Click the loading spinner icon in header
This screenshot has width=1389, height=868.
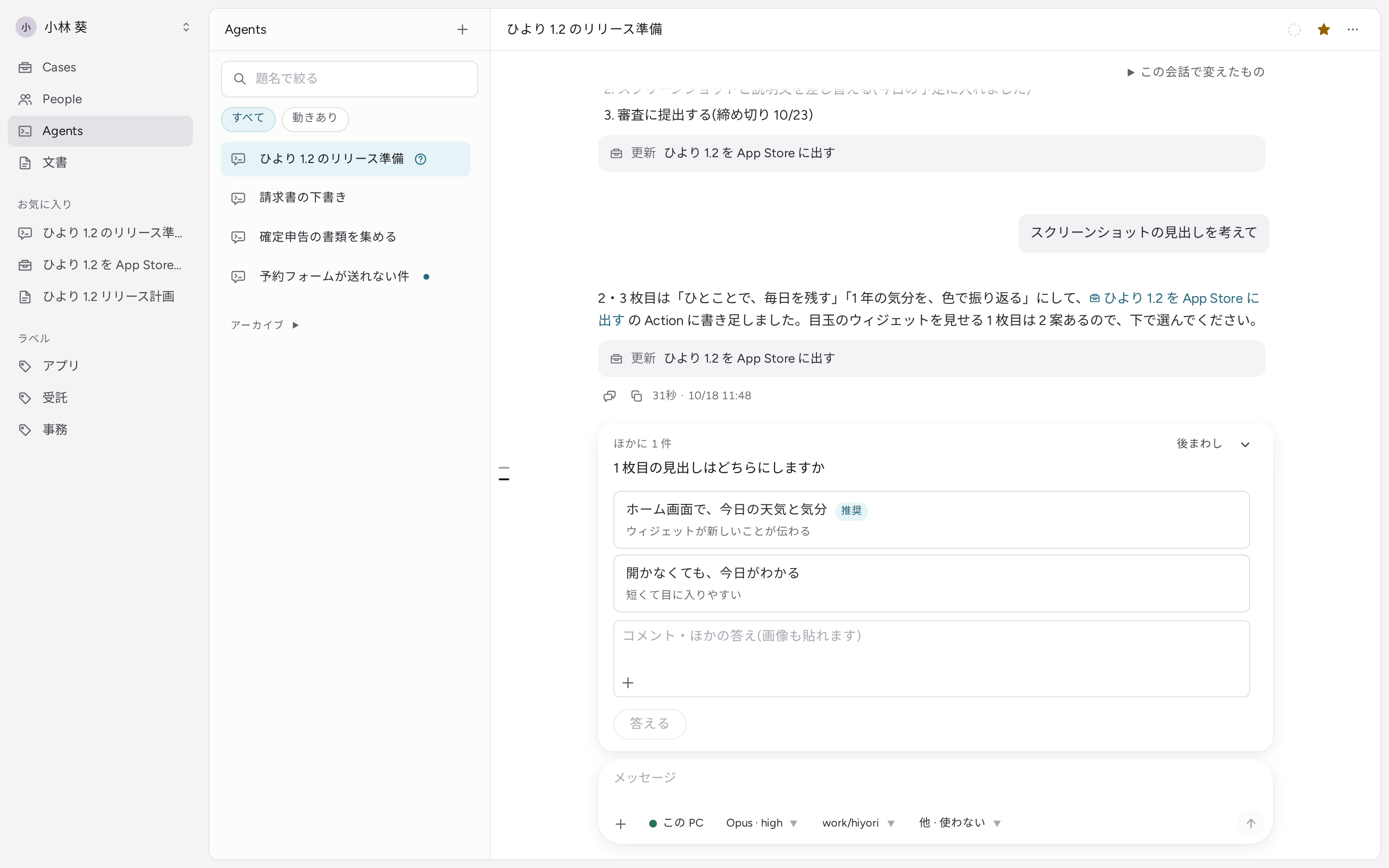tap(1294, 29)
